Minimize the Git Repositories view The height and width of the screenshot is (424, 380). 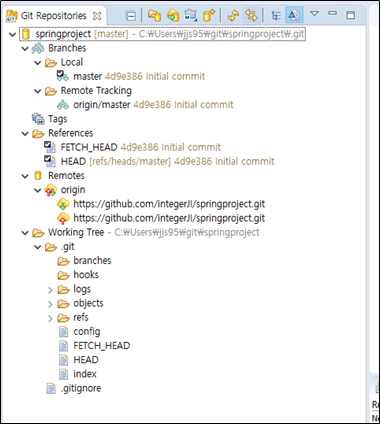(x=332, y=13)
